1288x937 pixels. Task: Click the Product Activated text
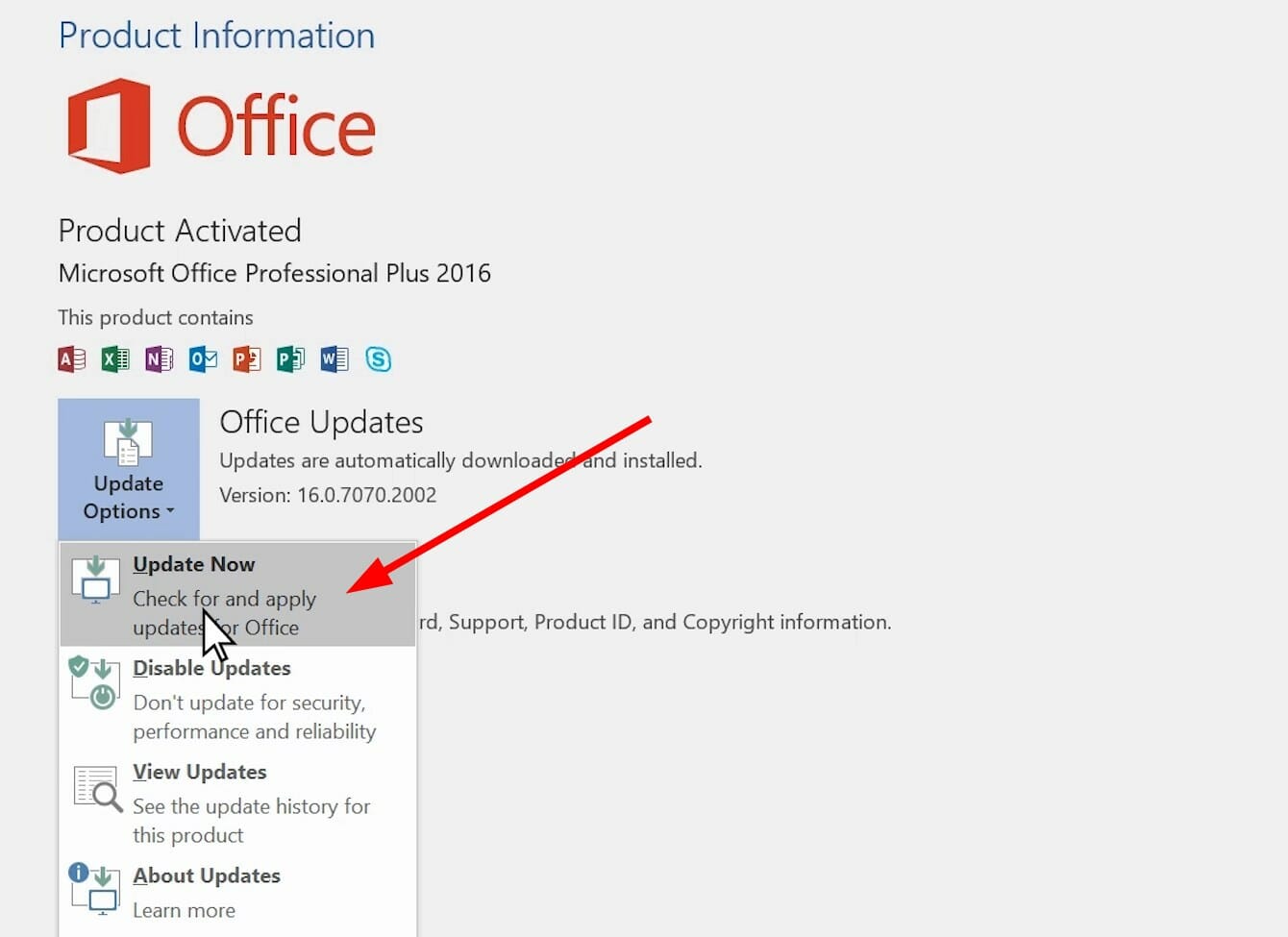(x=180, y=231)
